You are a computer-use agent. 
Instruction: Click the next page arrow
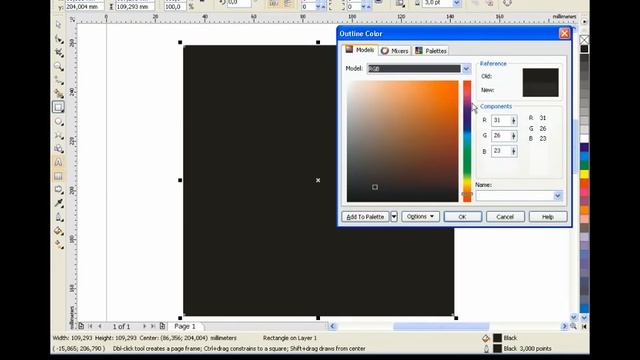click(144, 326)
